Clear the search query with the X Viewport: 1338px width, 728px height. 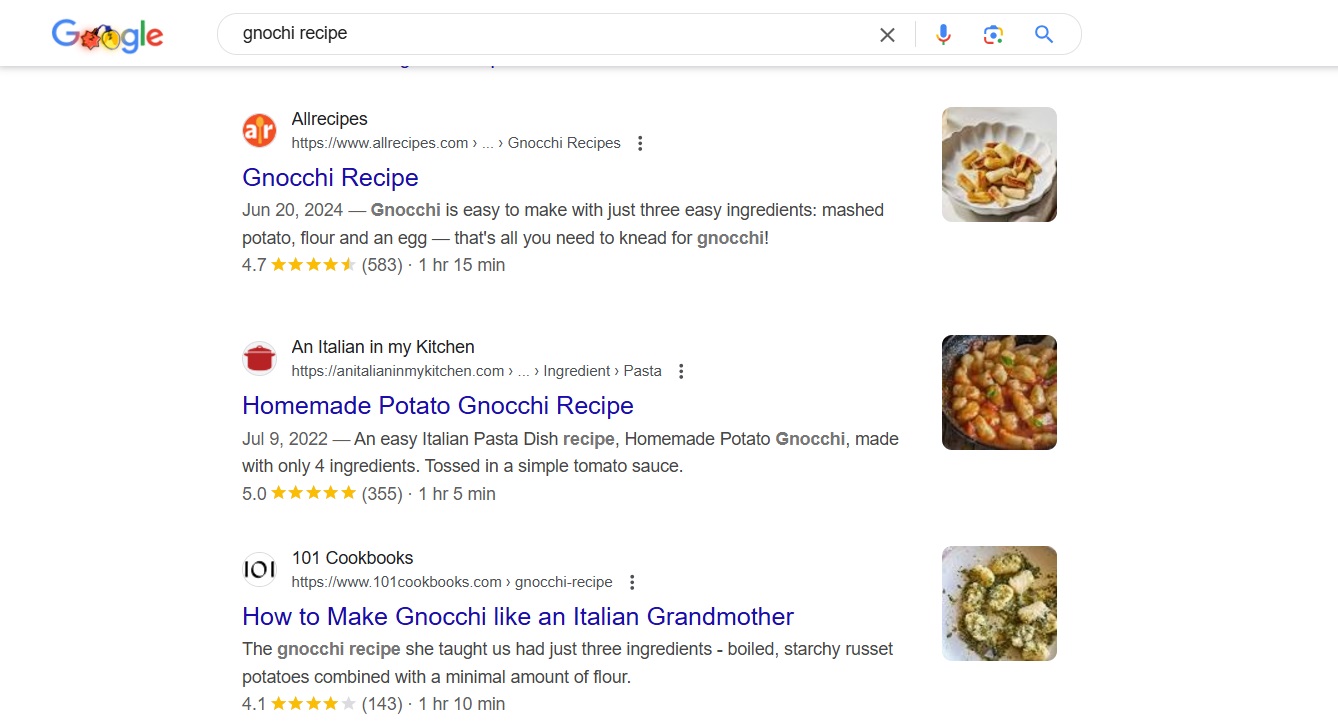(886, 33)
